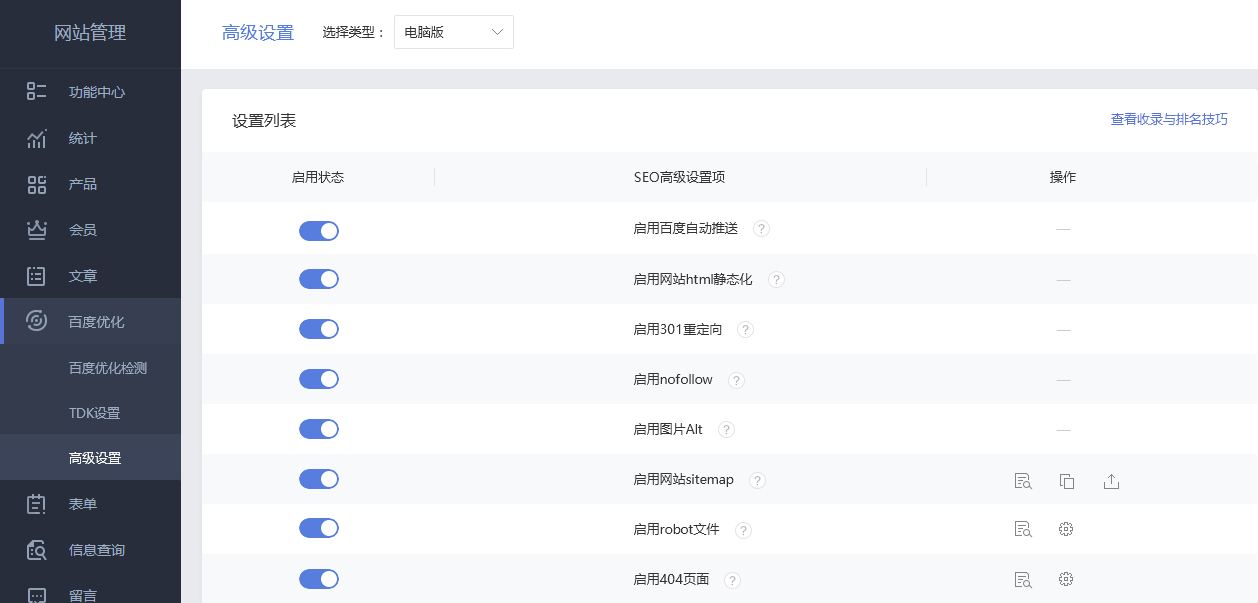Switch off 启用robot文件 toggle
This screenshot has width=1258, height=603.
319,529
